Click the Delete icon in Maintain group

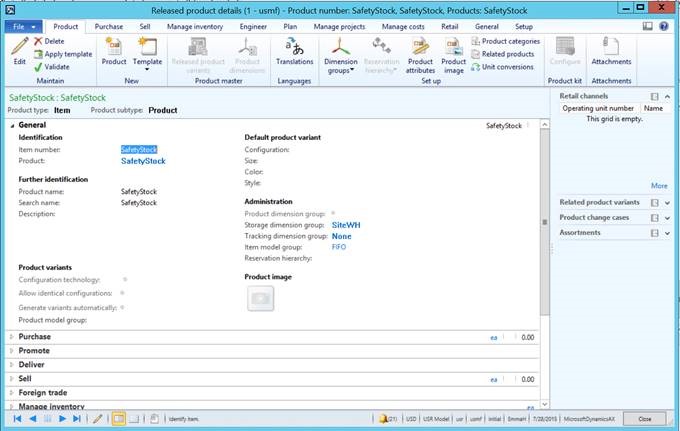coord(50,41)
